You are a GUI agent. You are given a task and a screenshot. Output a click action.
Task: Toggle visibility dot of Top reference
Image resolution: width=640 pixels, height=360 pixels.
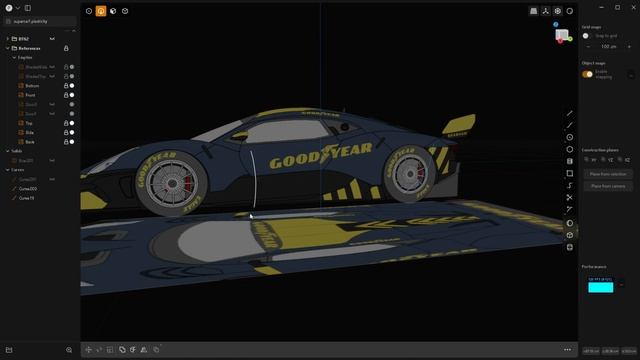tap(72, 123)
